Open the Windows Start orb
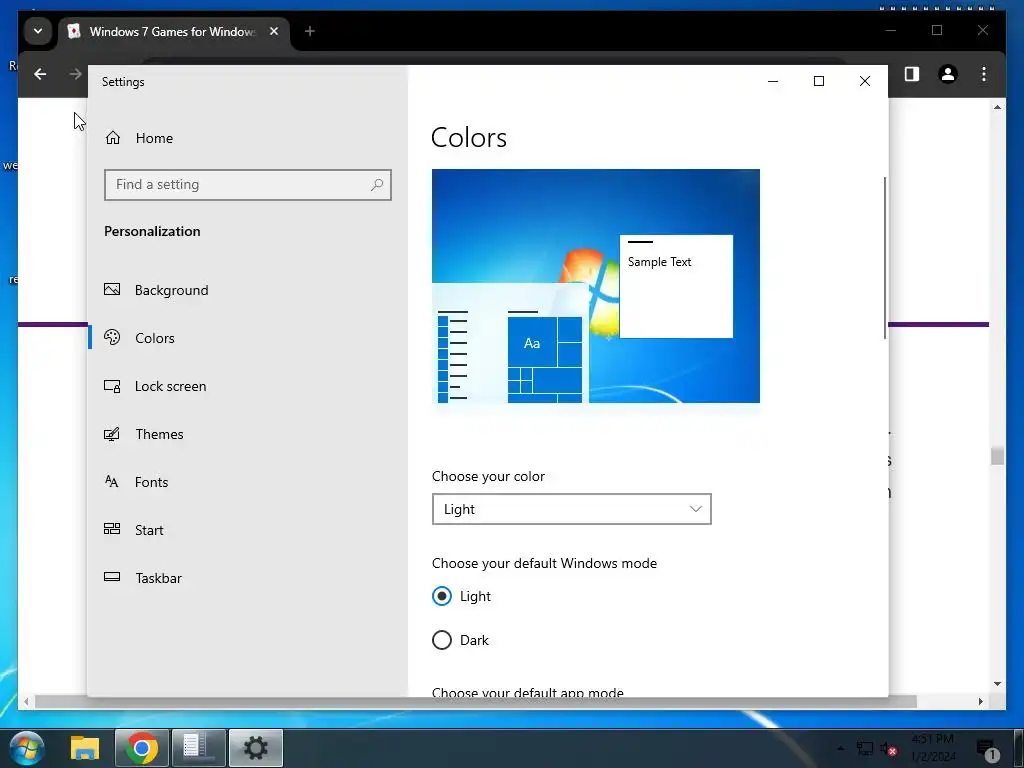1024x768 pixels. click(27, 748)
